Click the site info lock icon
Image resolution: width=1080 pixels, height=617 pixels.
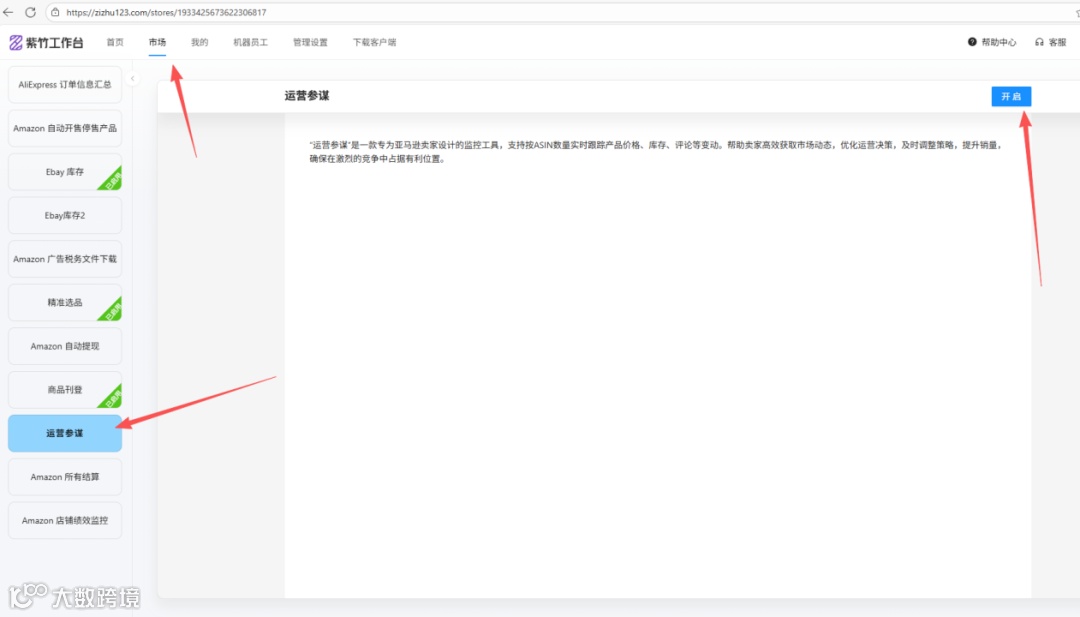tap(55, 12)
